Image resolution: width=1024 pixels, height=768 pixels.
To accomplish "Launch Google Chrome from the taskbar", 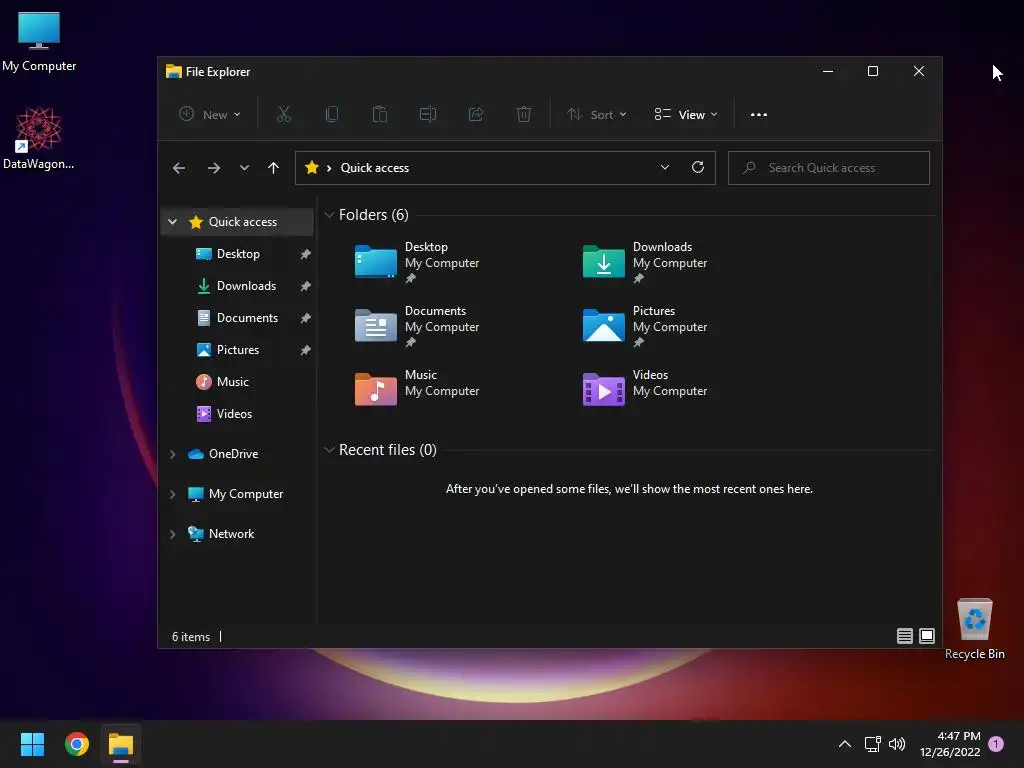I will [76, 744].
